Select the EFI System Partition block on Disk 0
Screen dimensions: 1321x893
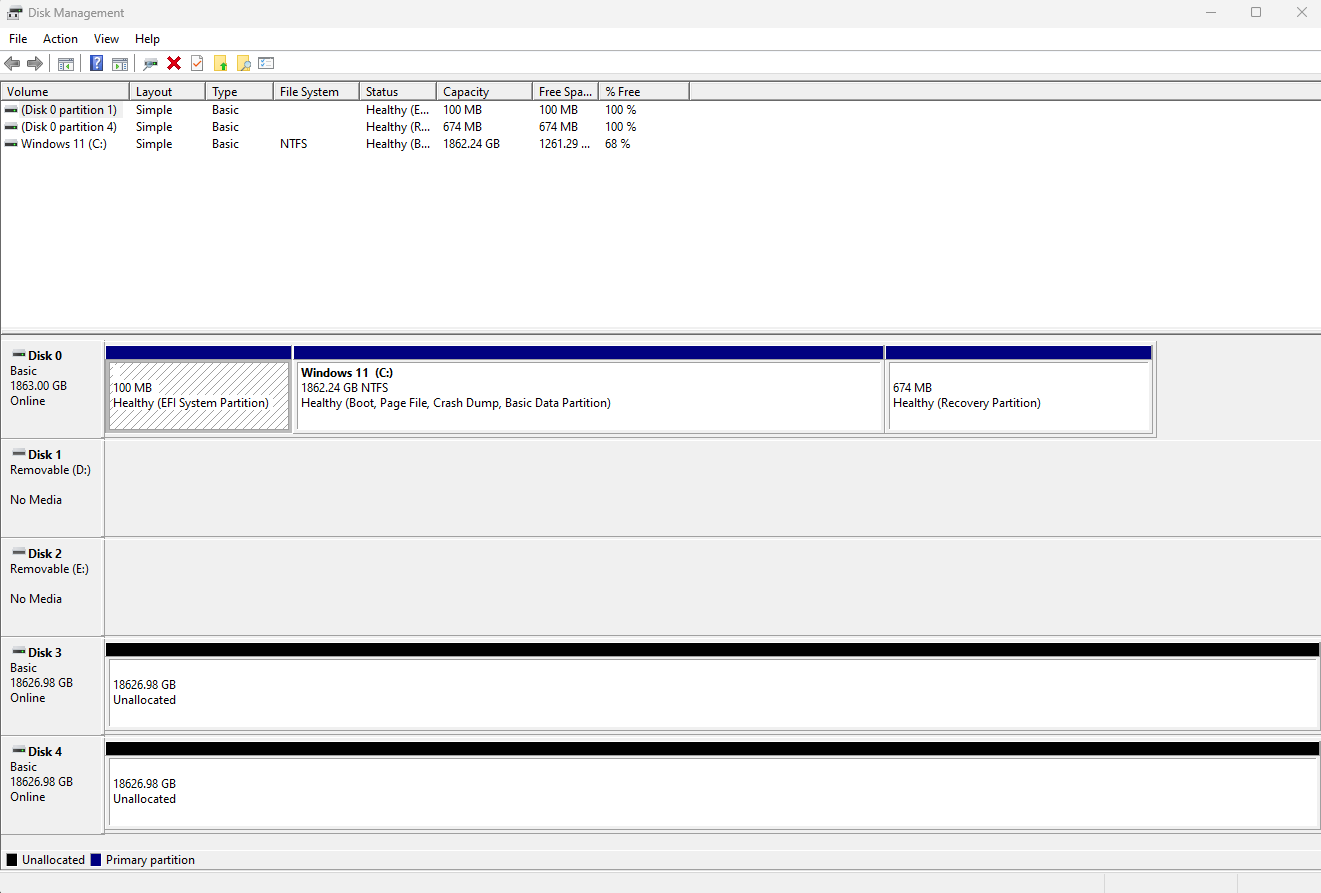click(x=199, y=396)
